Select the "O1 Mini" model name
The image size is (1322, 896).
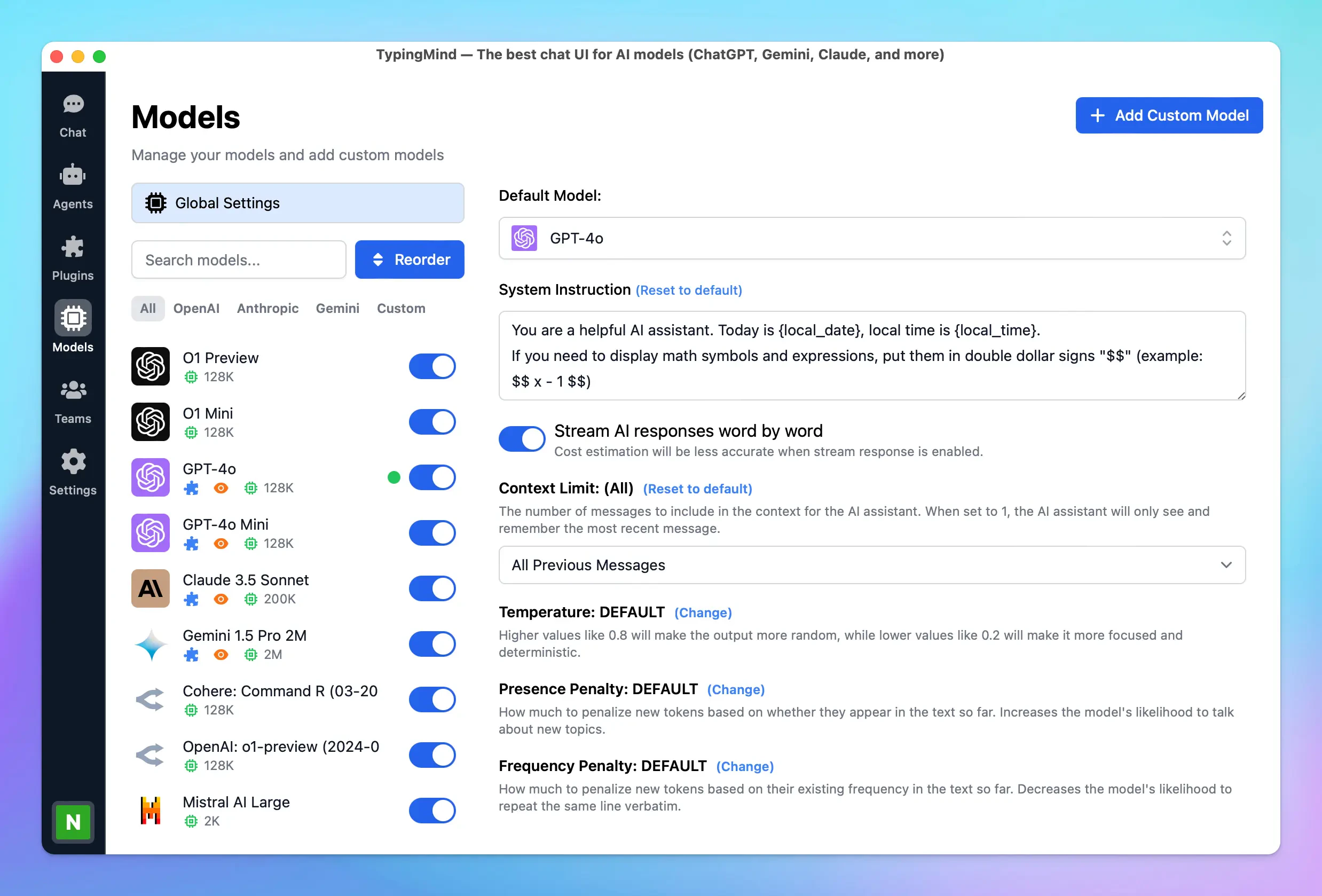tap(208, 414)
